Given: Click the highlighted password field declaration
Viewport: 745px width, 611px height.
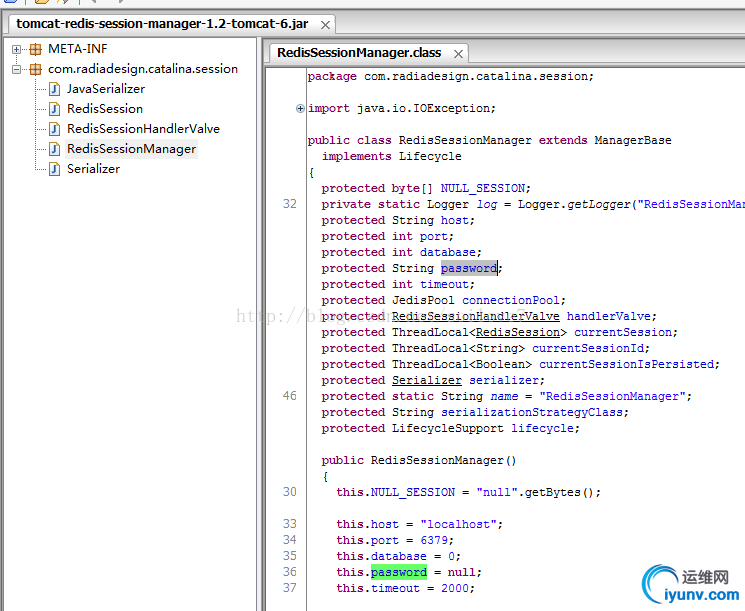Looking at the screenshot, I should coord(469,268).
